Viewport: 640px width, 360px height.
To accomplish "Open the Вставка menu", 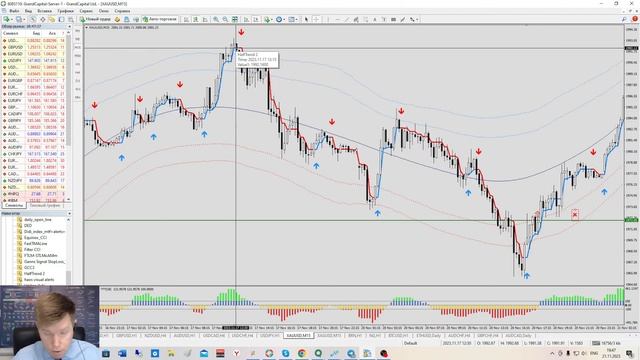I will click(44, 11).
